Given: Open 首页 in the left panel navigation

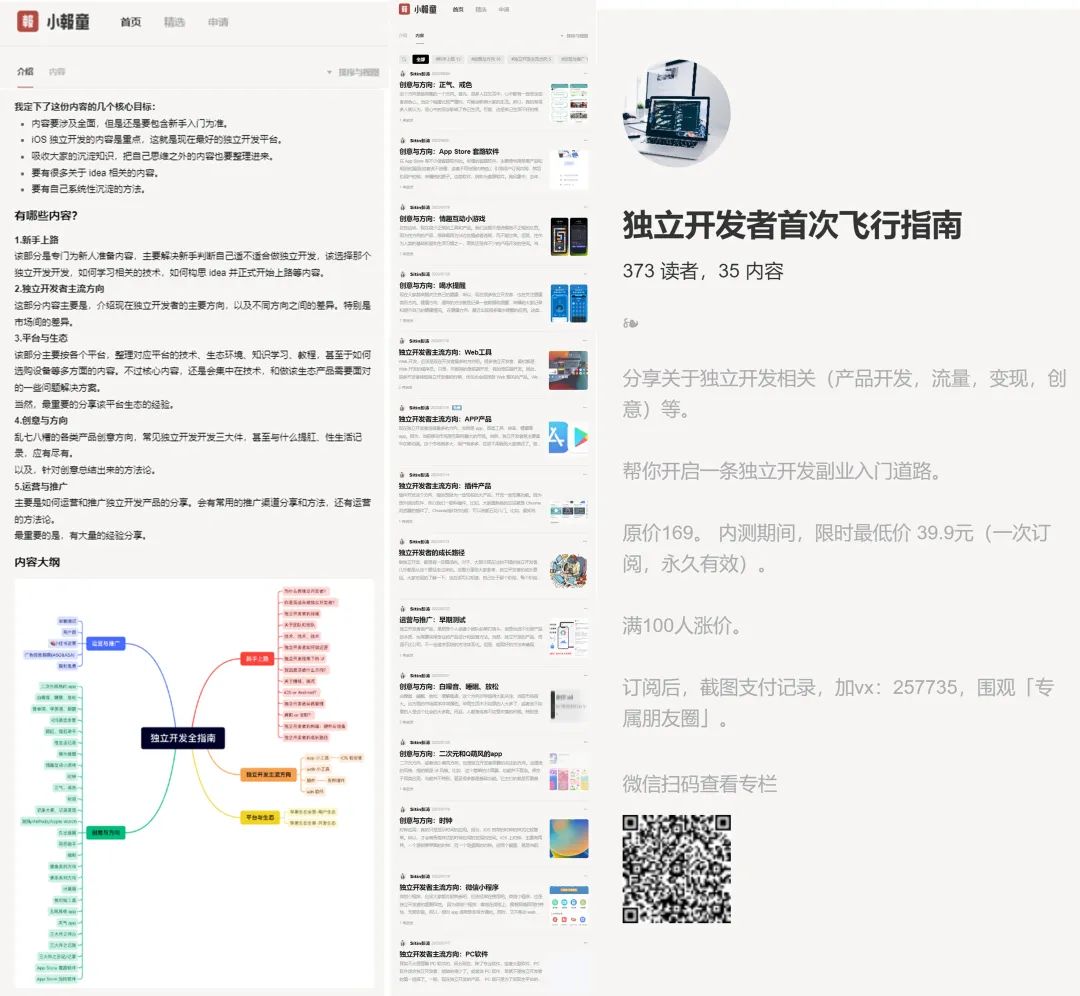Looking at the screenshot, I should [x=131, y=22].
